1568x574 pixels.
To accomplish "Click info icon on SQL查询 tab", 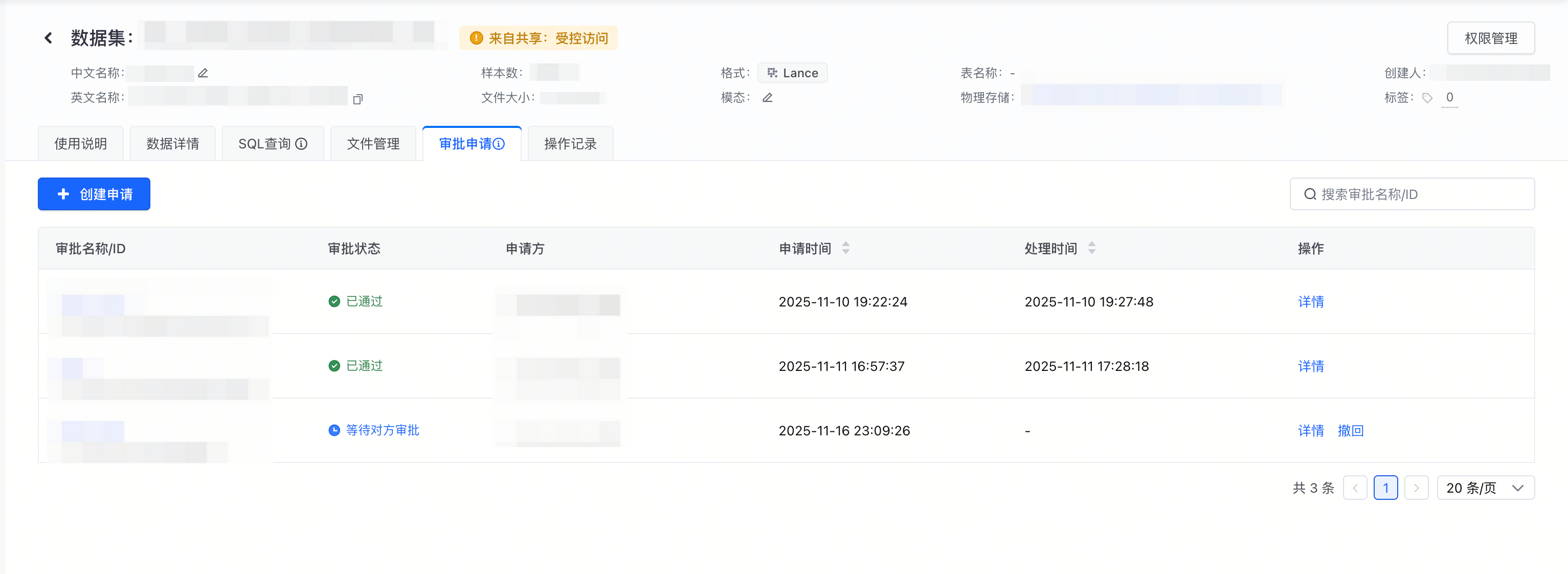I will 301,144.
